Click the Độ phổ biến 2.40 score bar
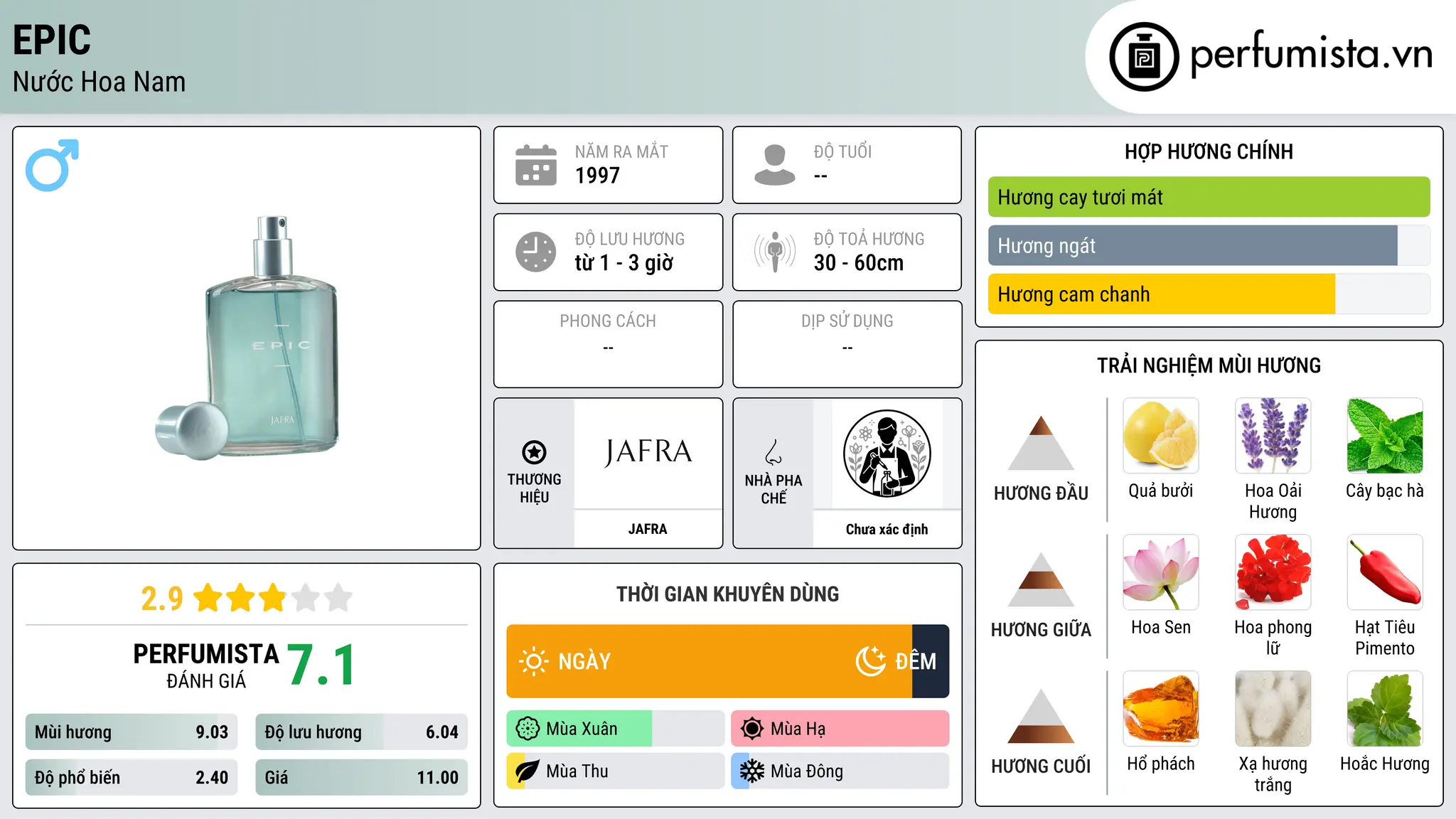Image resolution: width=1456 pixels, height=819 pixels. click(x=132, y=778)
